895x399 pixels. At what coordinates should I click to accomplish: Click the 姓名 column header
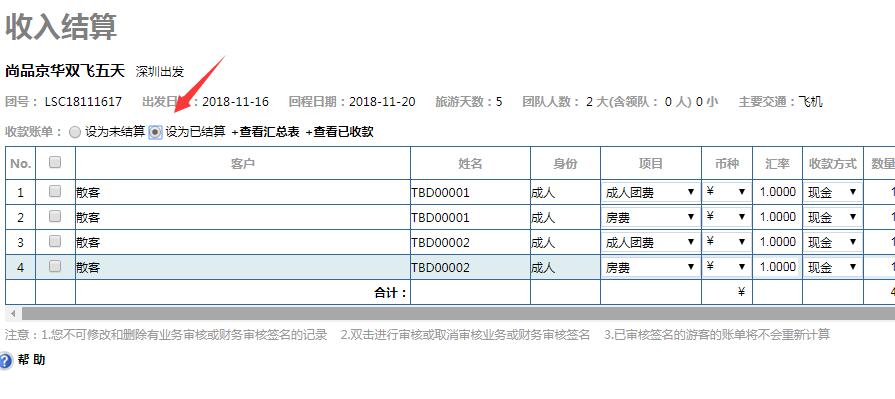click(470, 164)
